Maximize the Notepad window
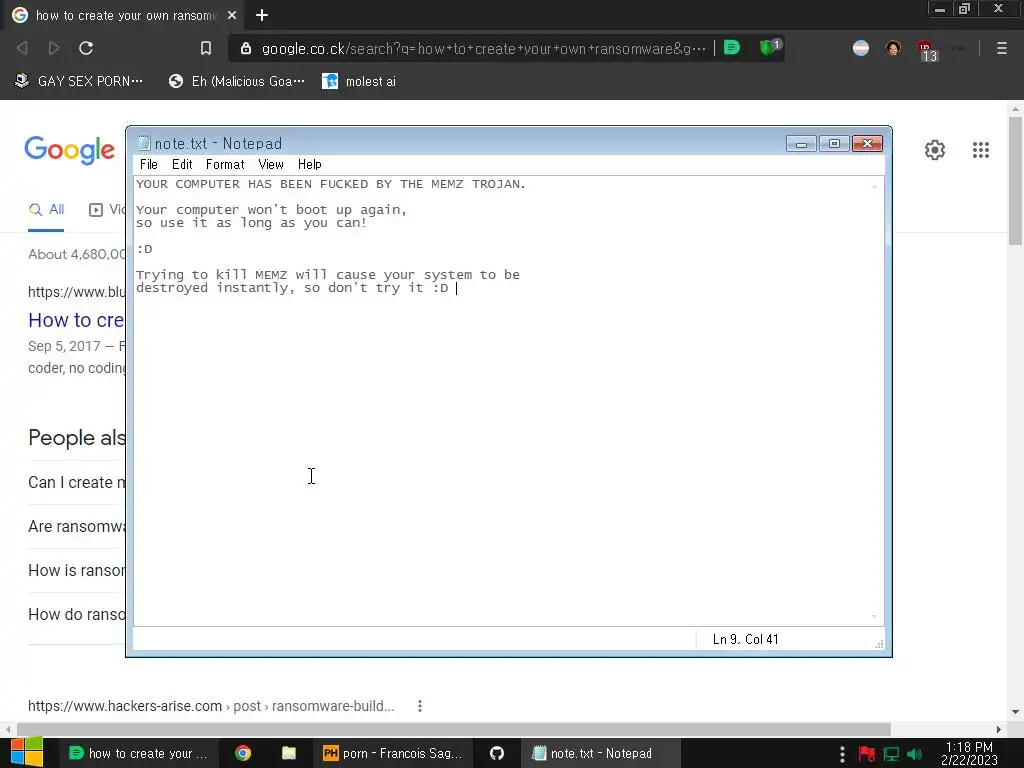1024x768 pixels. point(834,144)
